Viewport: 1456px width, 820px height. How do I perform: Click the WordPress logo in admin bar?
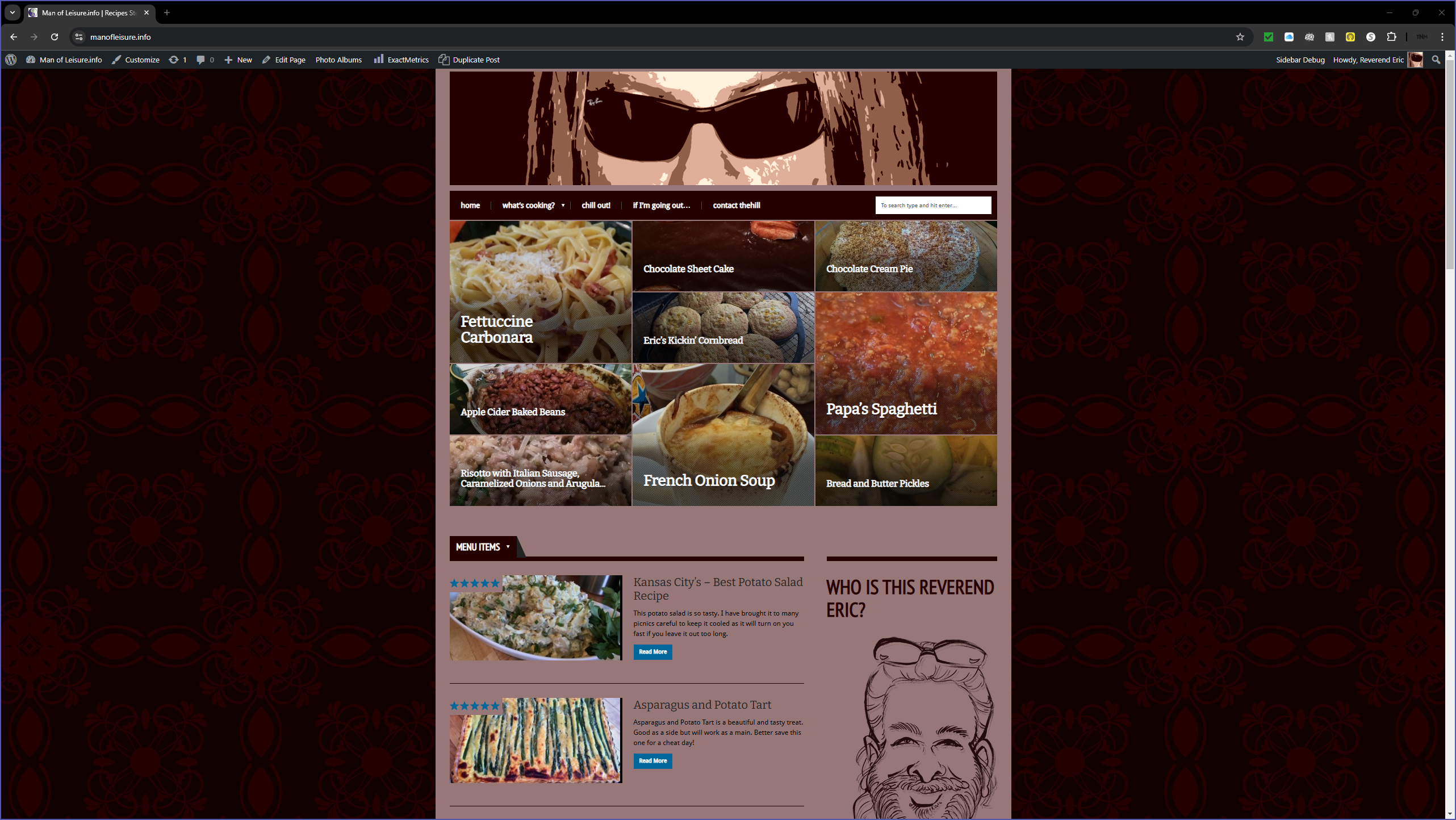pyautogui.click(x=11, y=60)
